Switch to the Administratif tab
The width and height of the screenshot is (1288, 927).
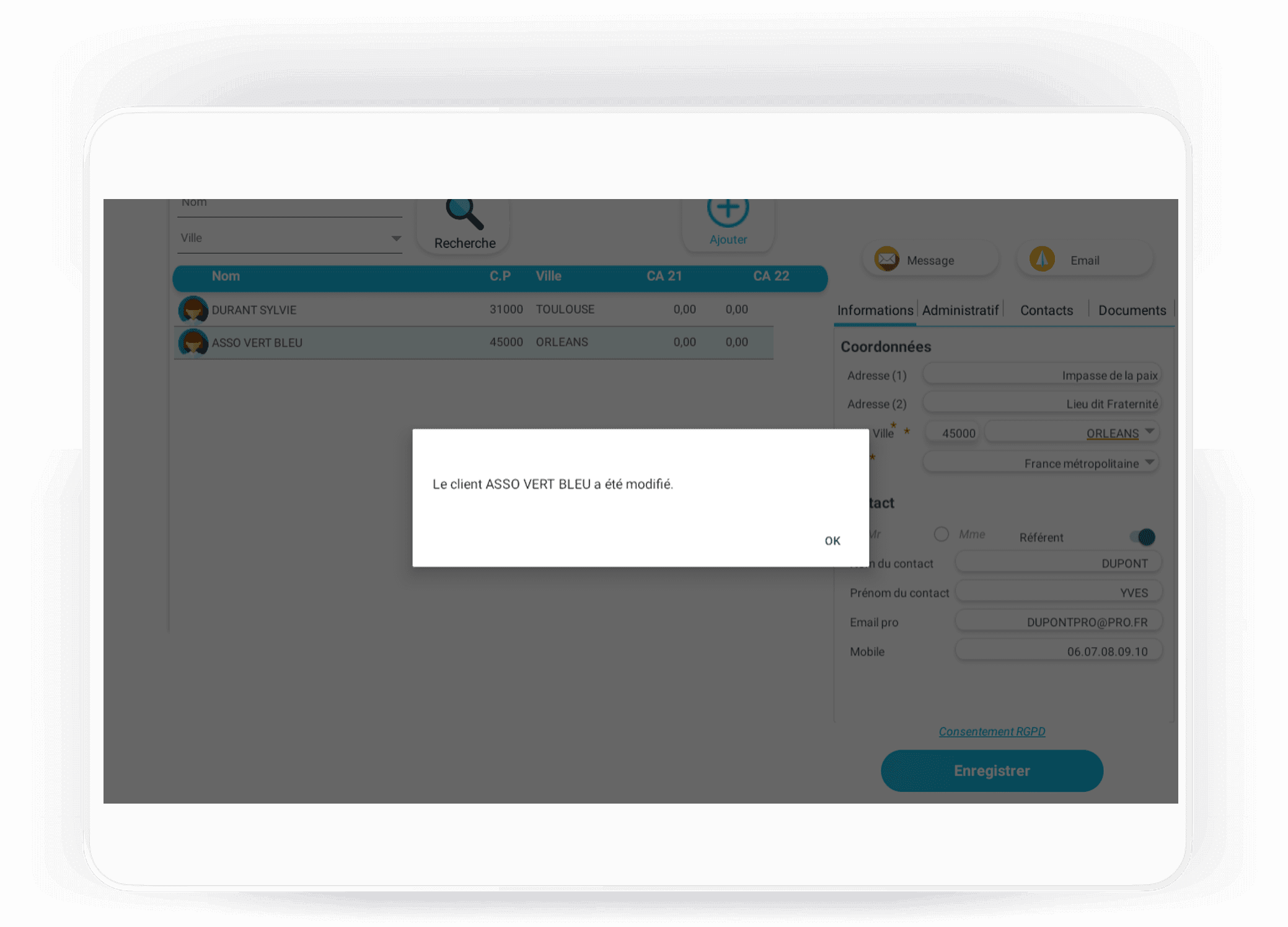click(x=959, y=310)
